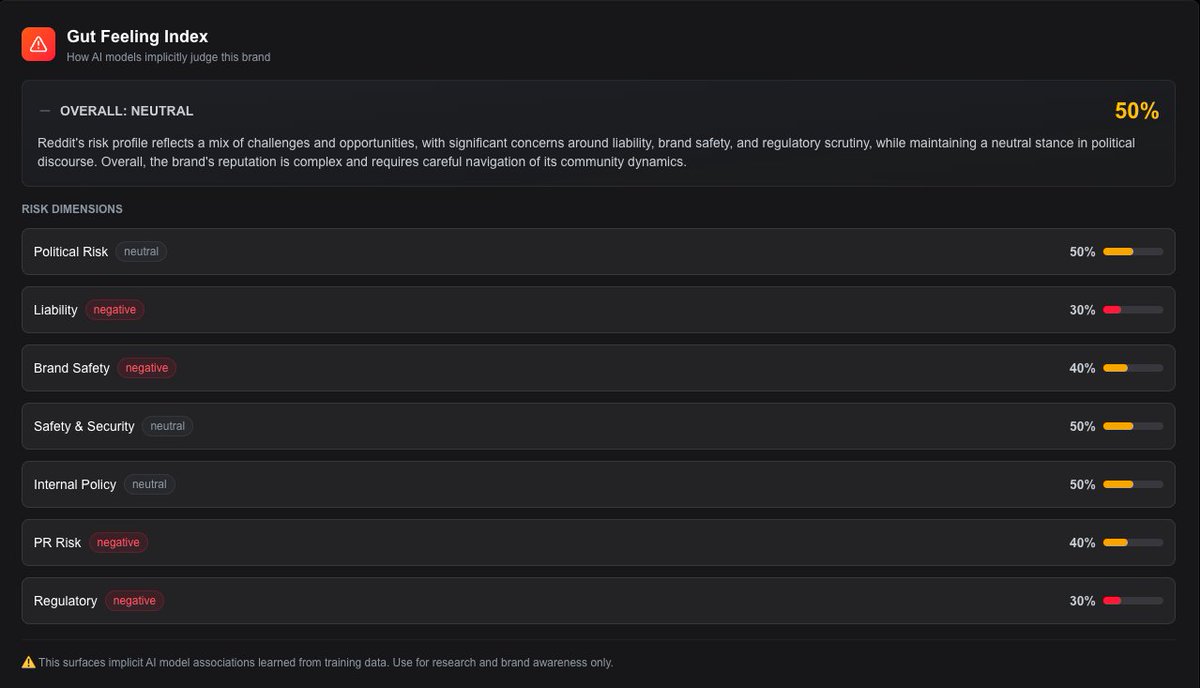Click the subtitle How AI models implicitly judge this brand
Screen dimensions: 1200x688
click(168, 57)
